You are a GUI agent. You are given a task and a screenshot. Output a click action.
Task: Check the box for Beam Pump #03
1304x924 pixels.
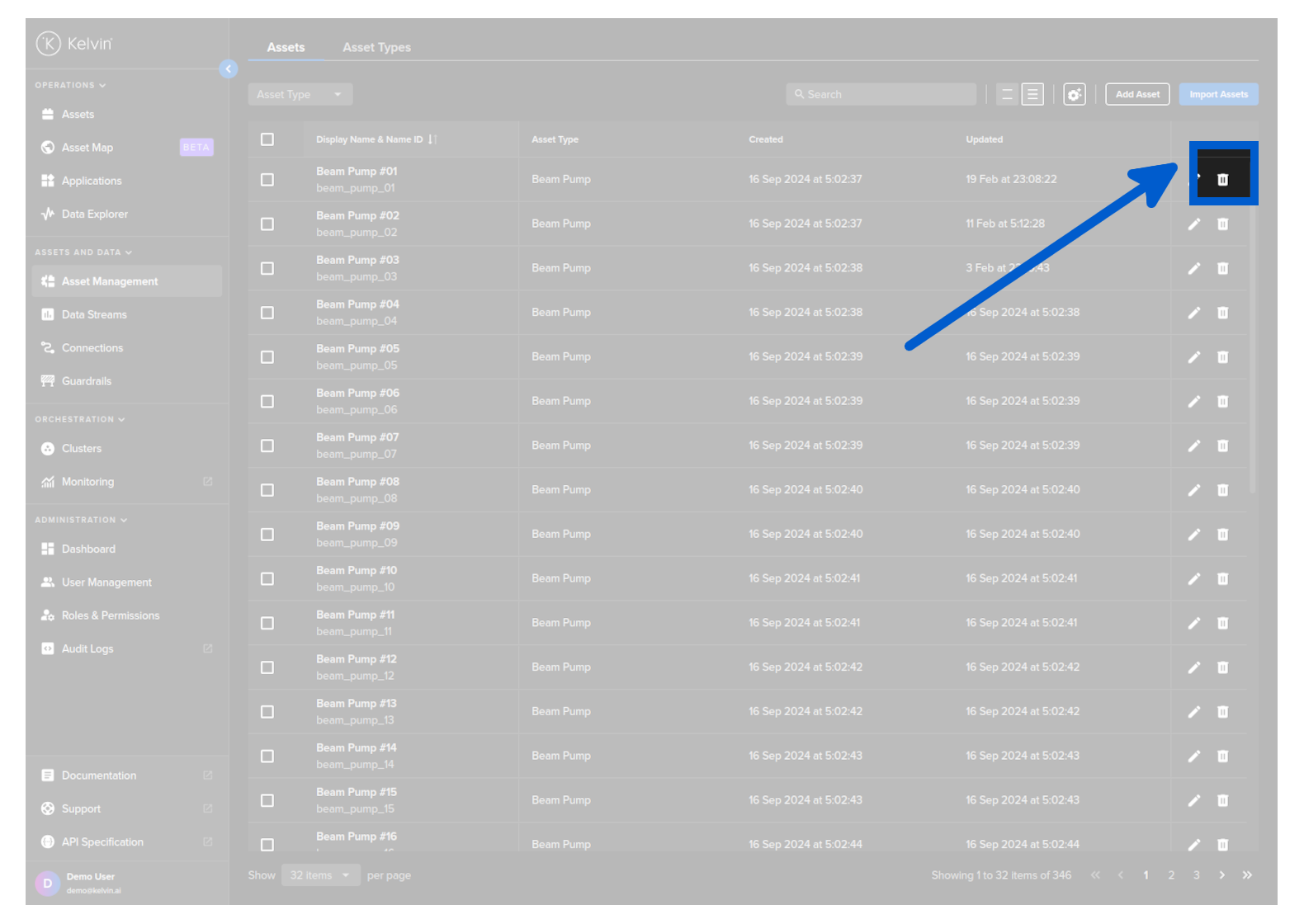coord(267,269)
